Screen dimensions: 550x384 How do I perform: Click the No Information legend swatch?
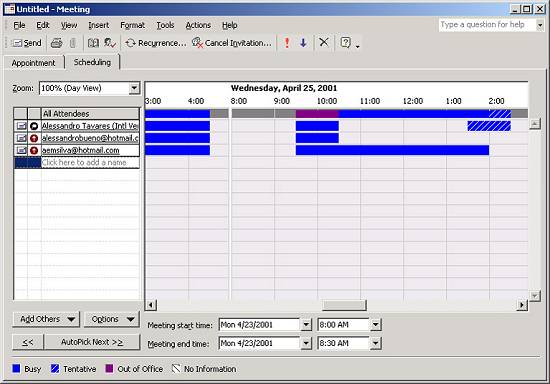176,369
